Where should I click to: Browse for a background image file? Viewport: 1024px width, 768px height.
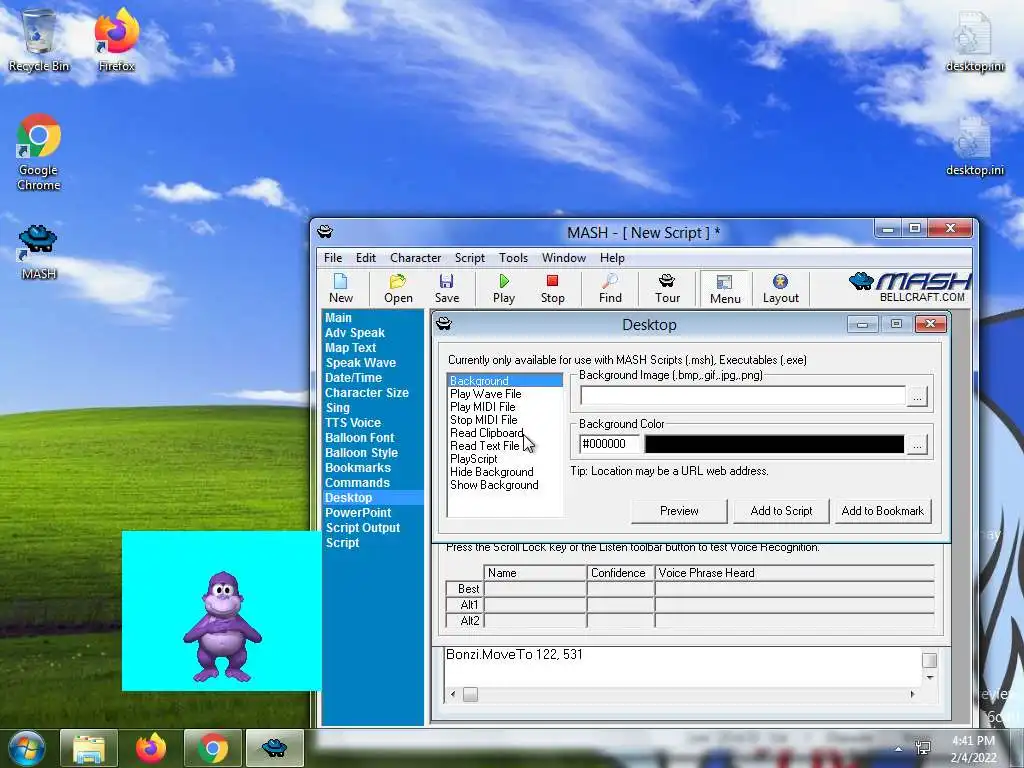click(917, 396)
